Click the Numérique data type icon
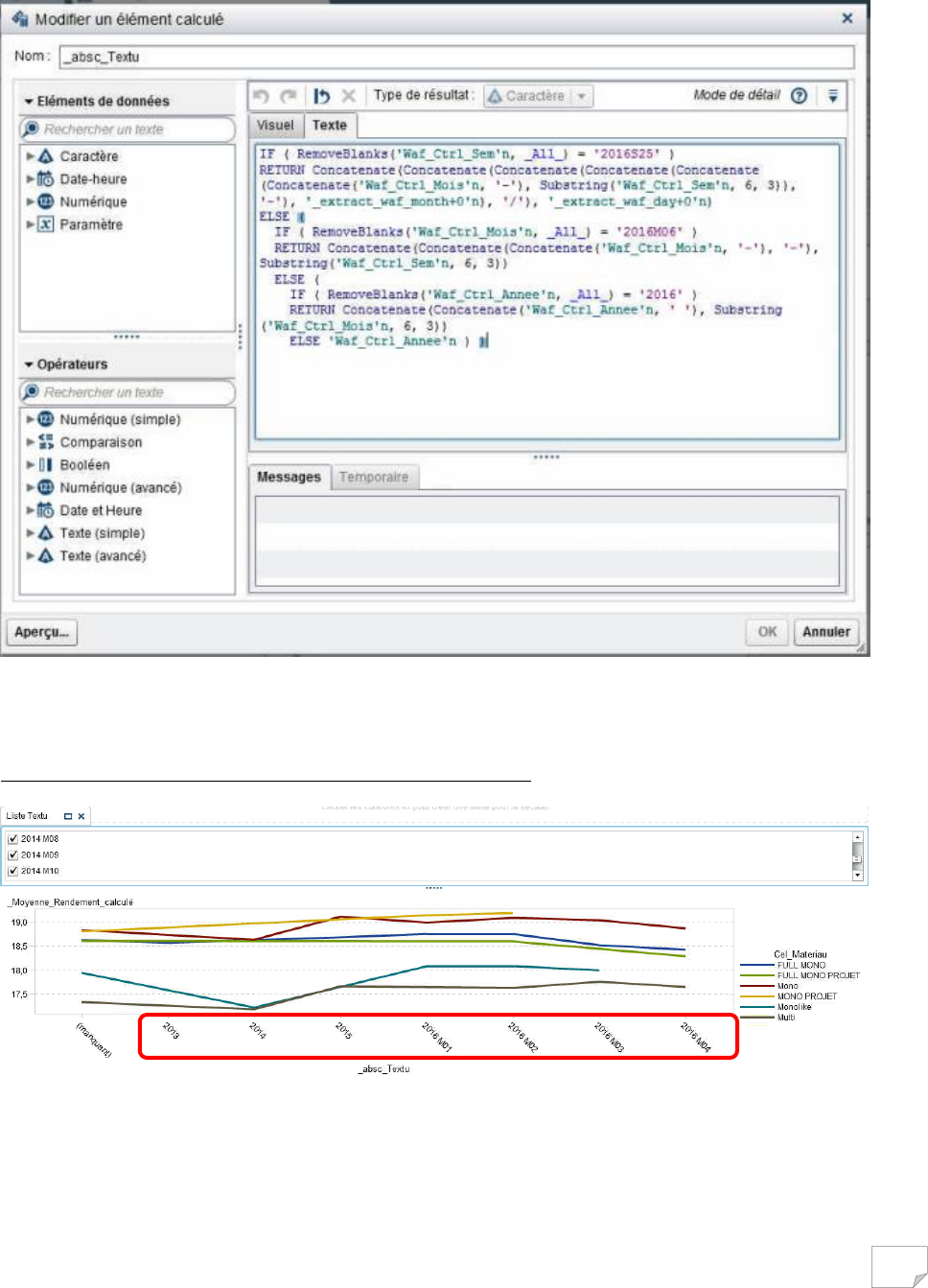This screenshot has width=928, height=1288. [x=45, y=201]
